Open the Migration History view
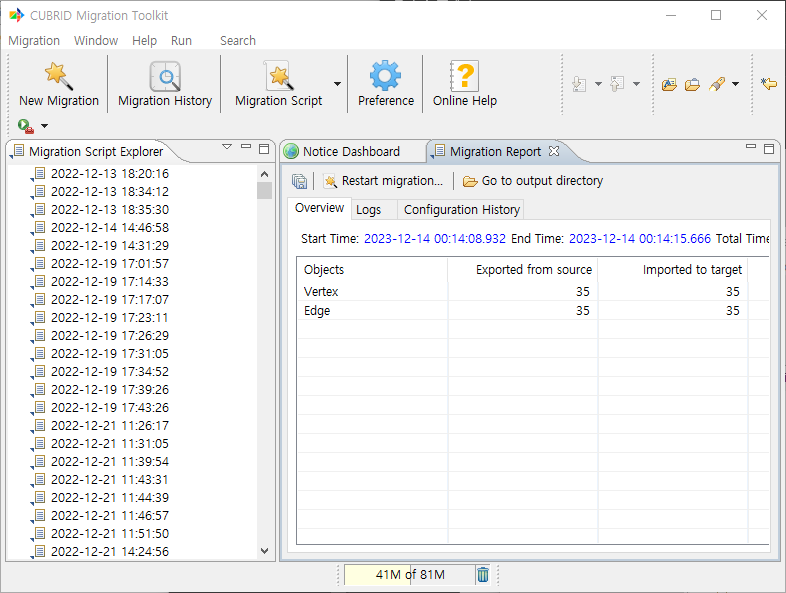 [165, 84]
